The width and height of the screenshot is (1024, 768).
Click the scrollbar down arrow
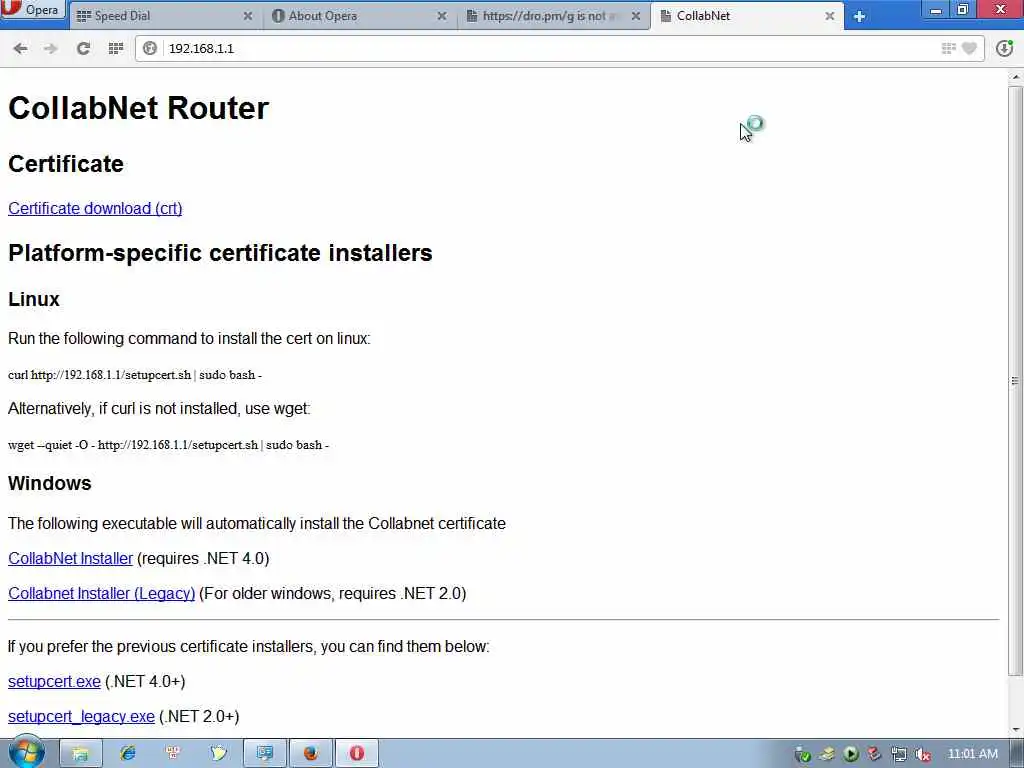click(1015, 730)
